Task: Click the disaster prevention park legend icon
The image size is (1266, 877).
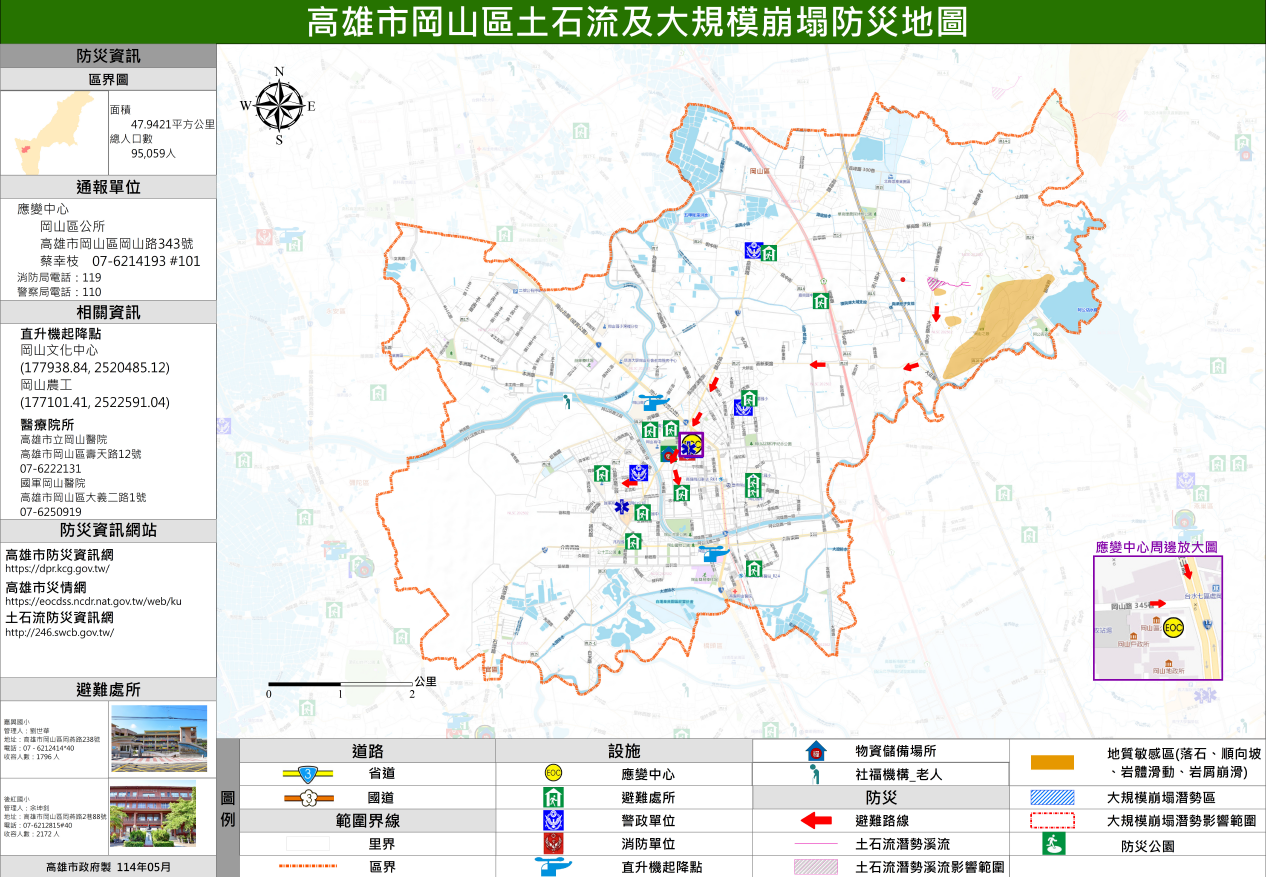Action: (x=1052, y=845)
